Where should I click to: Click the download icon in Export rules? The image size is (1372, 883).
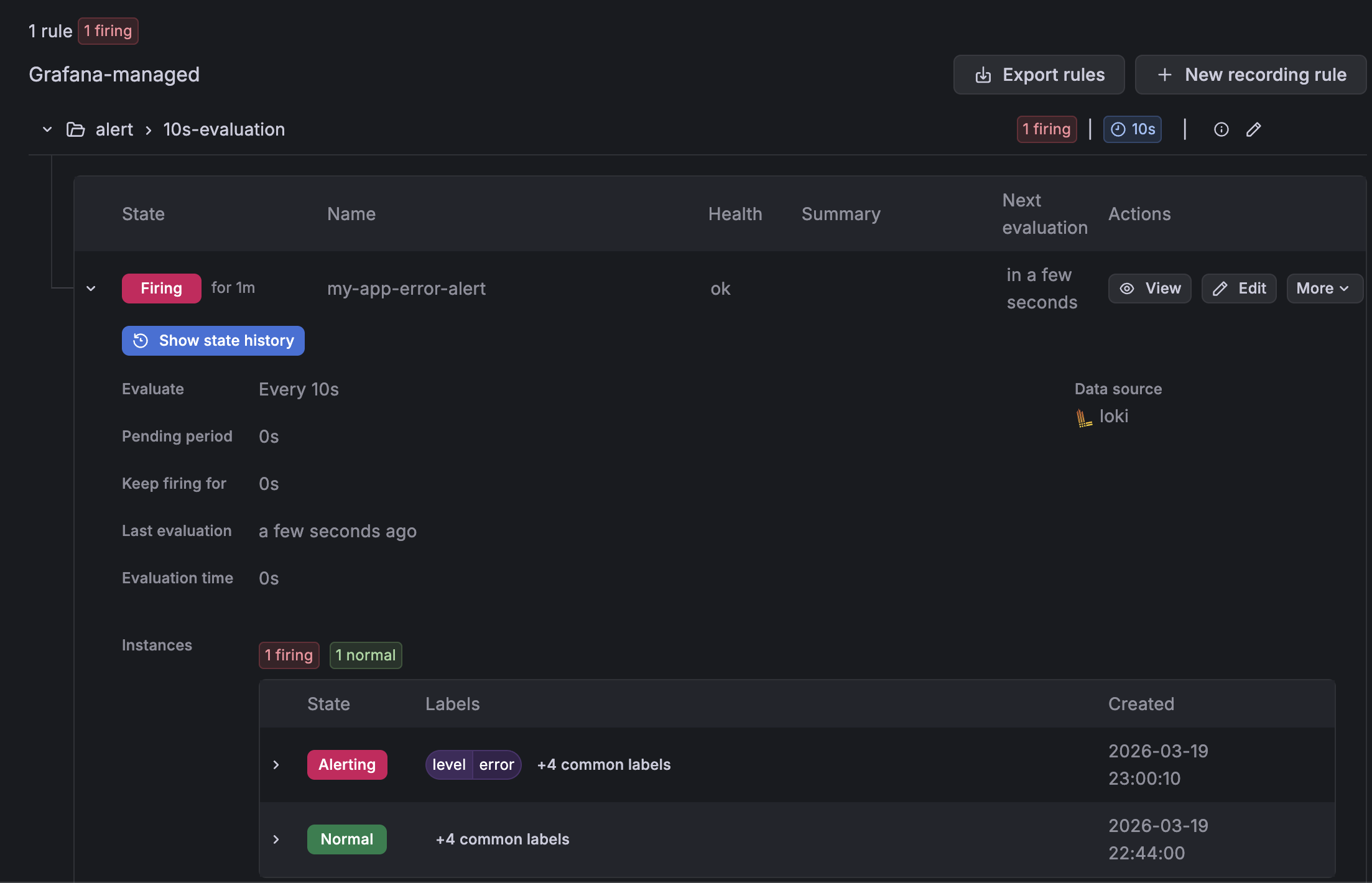click(x=983, y=75)
